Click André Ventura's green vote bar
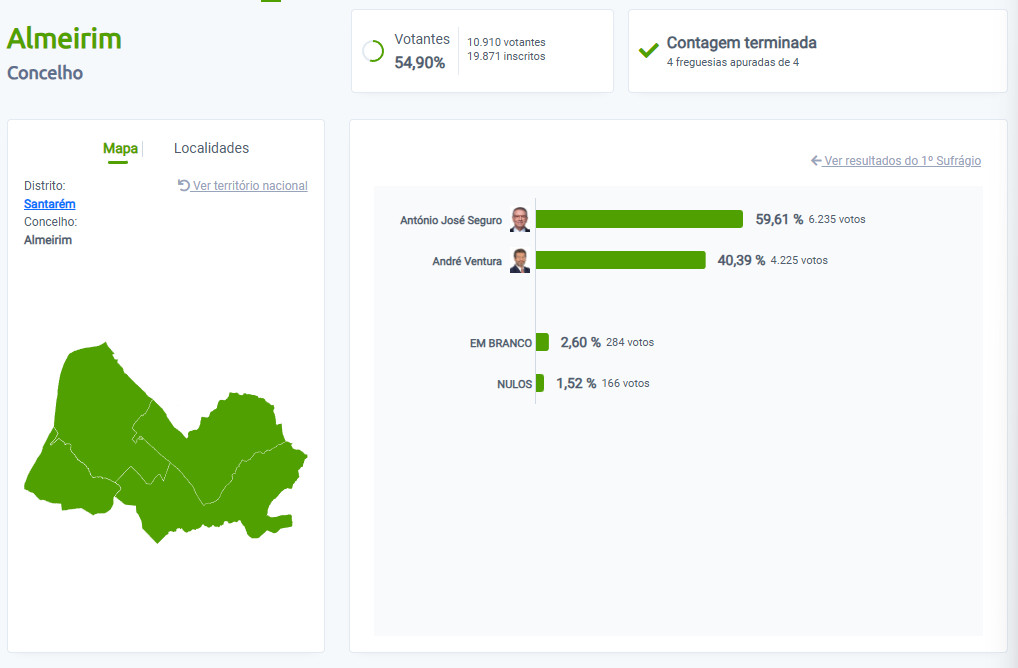 click(621, 260)
